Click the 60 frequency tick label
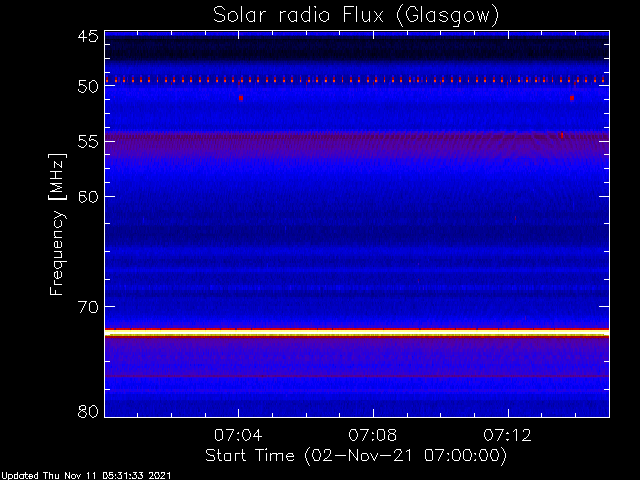The image size is (640, 480). click(88, 197)
